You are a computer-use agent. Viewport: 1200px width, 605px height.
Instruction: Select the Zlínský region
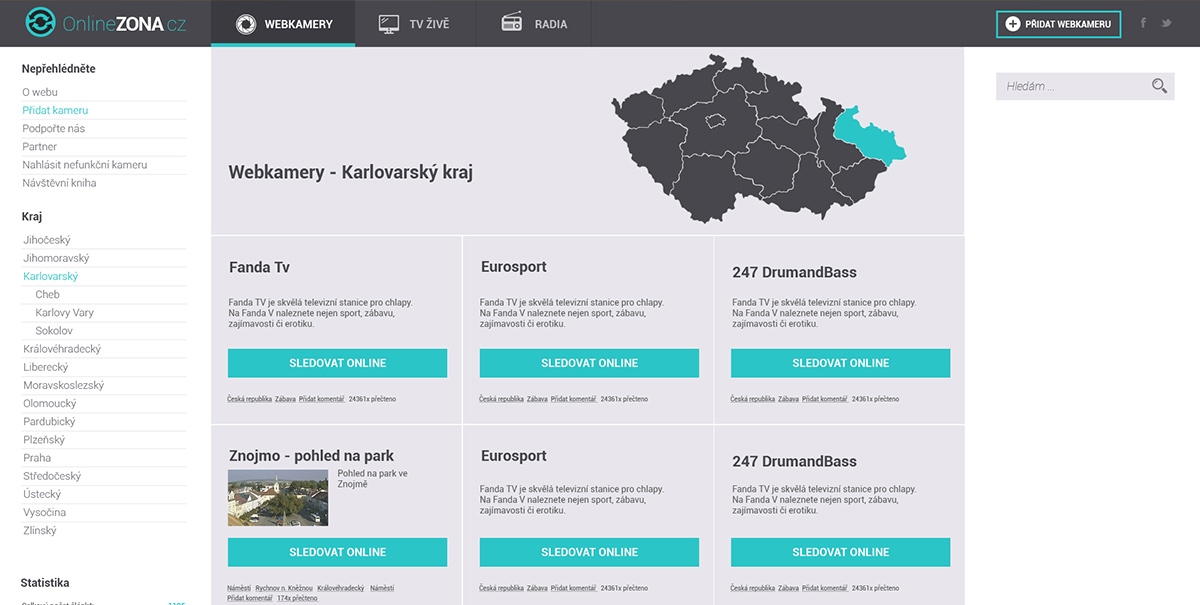point(40,530)
